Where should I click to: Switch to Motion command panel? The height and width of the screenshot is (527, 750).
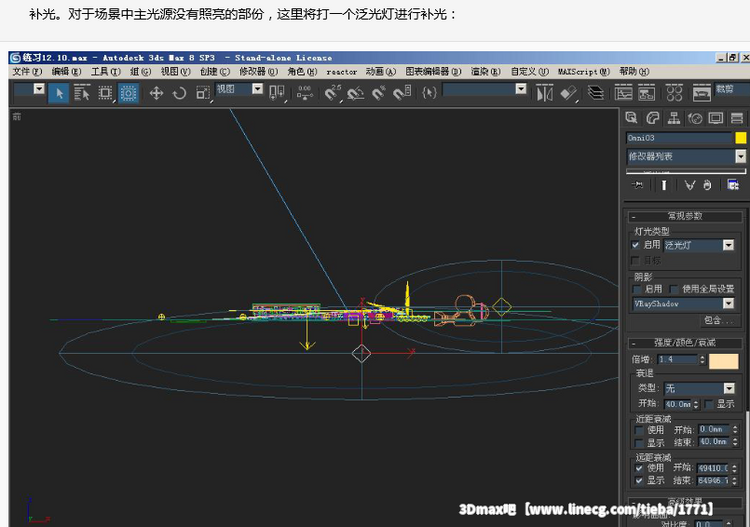pos(695,118)
